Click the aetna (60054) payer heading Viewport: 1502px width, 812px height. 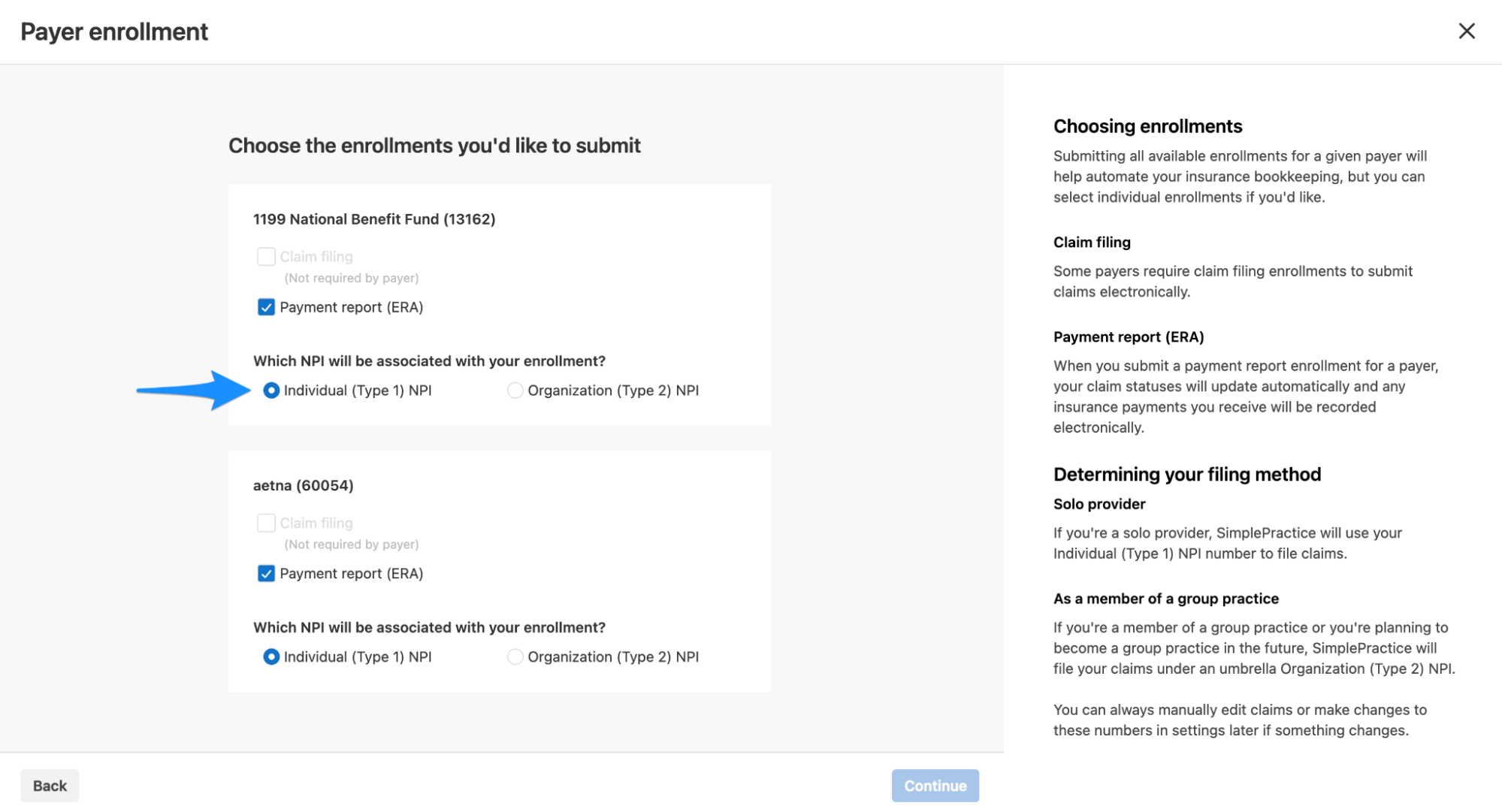point(303,485)
